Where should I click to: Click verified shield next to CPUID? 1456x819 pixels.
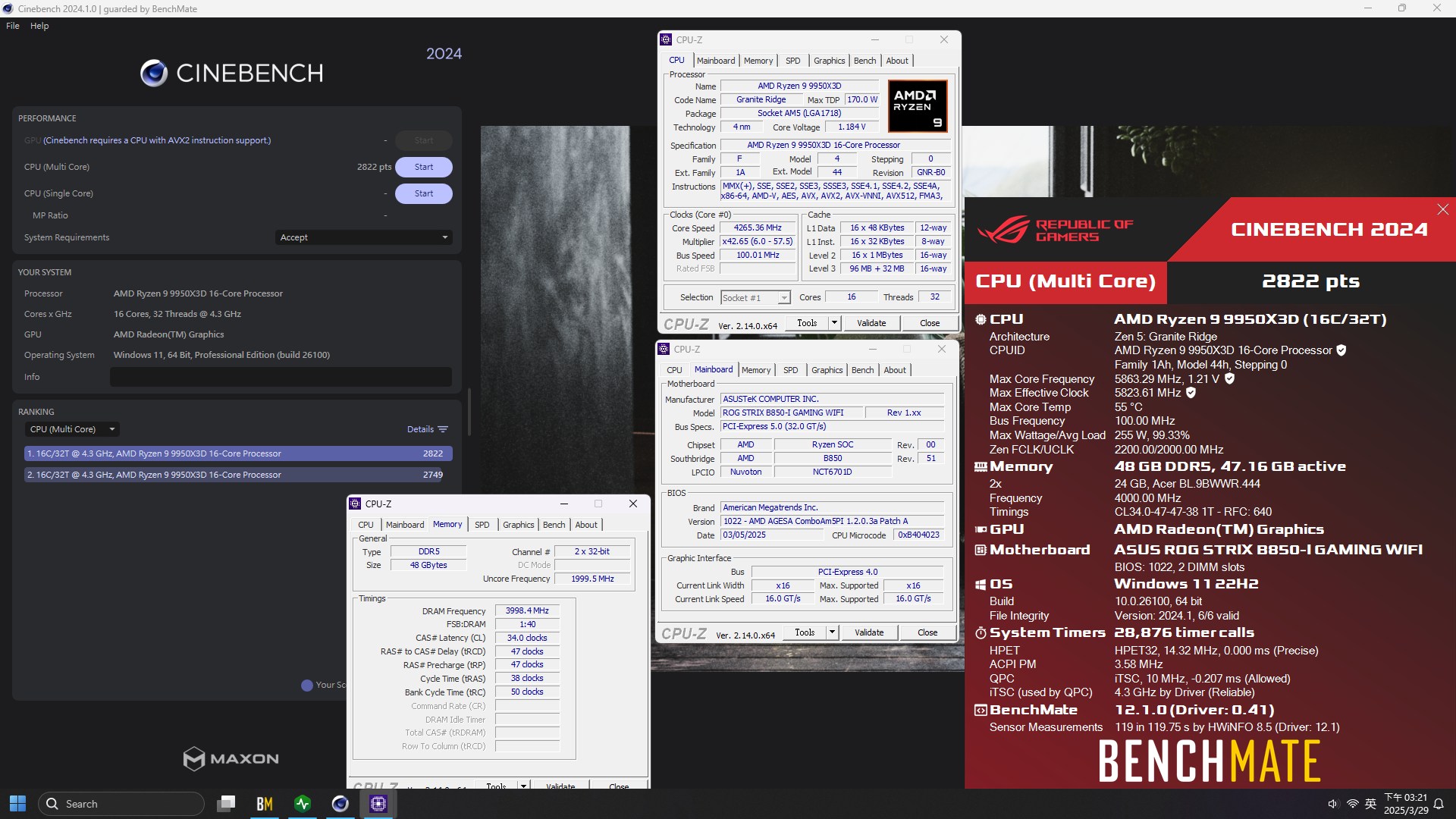(1341, 350)
